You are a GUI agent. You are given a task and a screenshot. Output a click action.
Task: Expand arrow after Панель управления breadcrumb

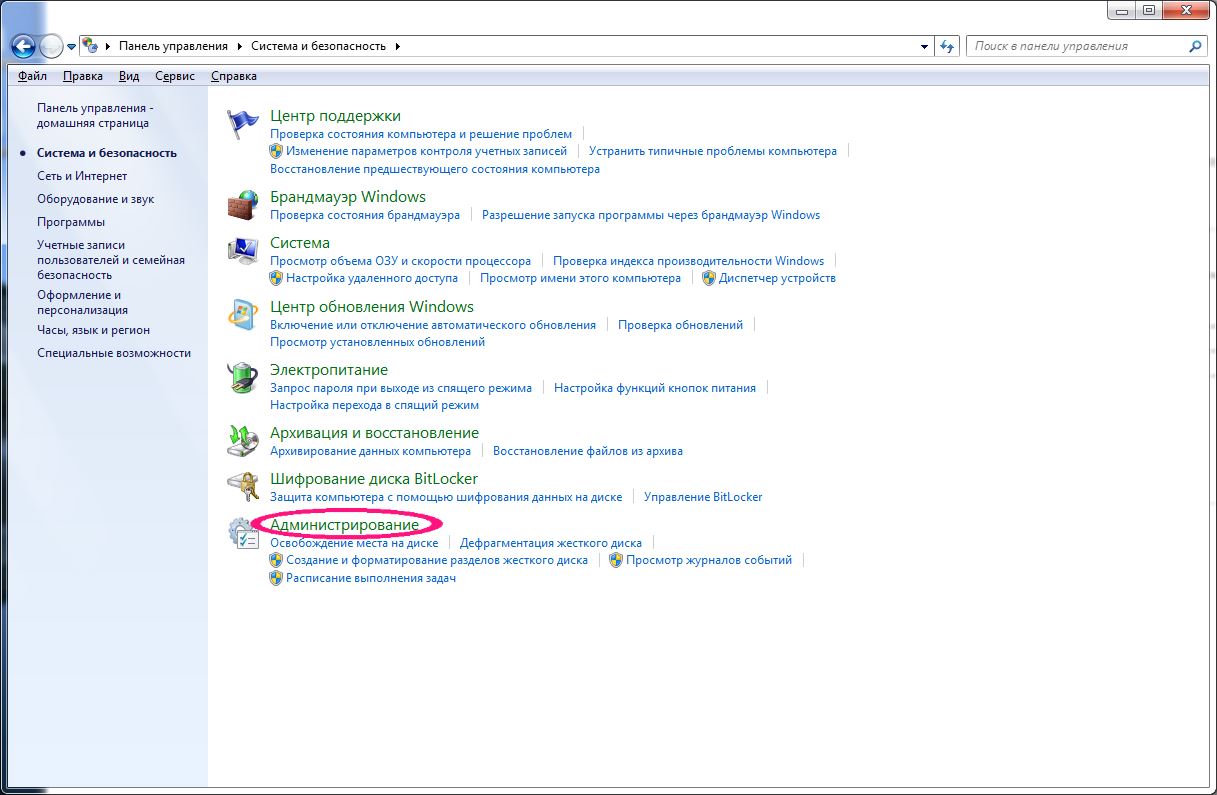point(238,46)
